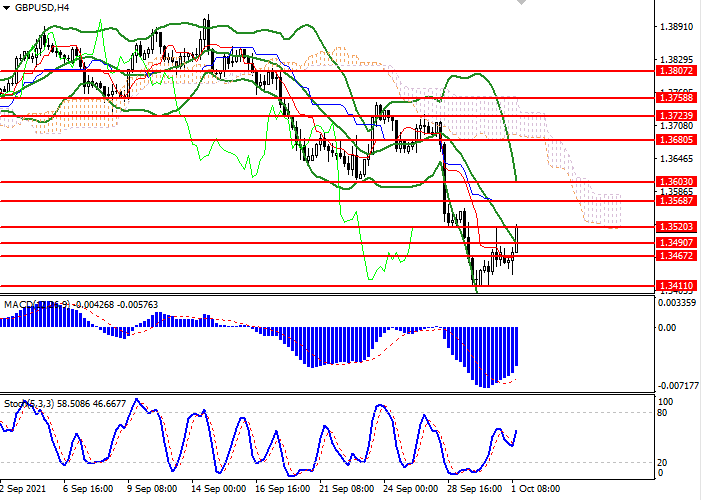Click the GBPUSD,H4 chart title
The image size is (701, 500).
point(42,8)
